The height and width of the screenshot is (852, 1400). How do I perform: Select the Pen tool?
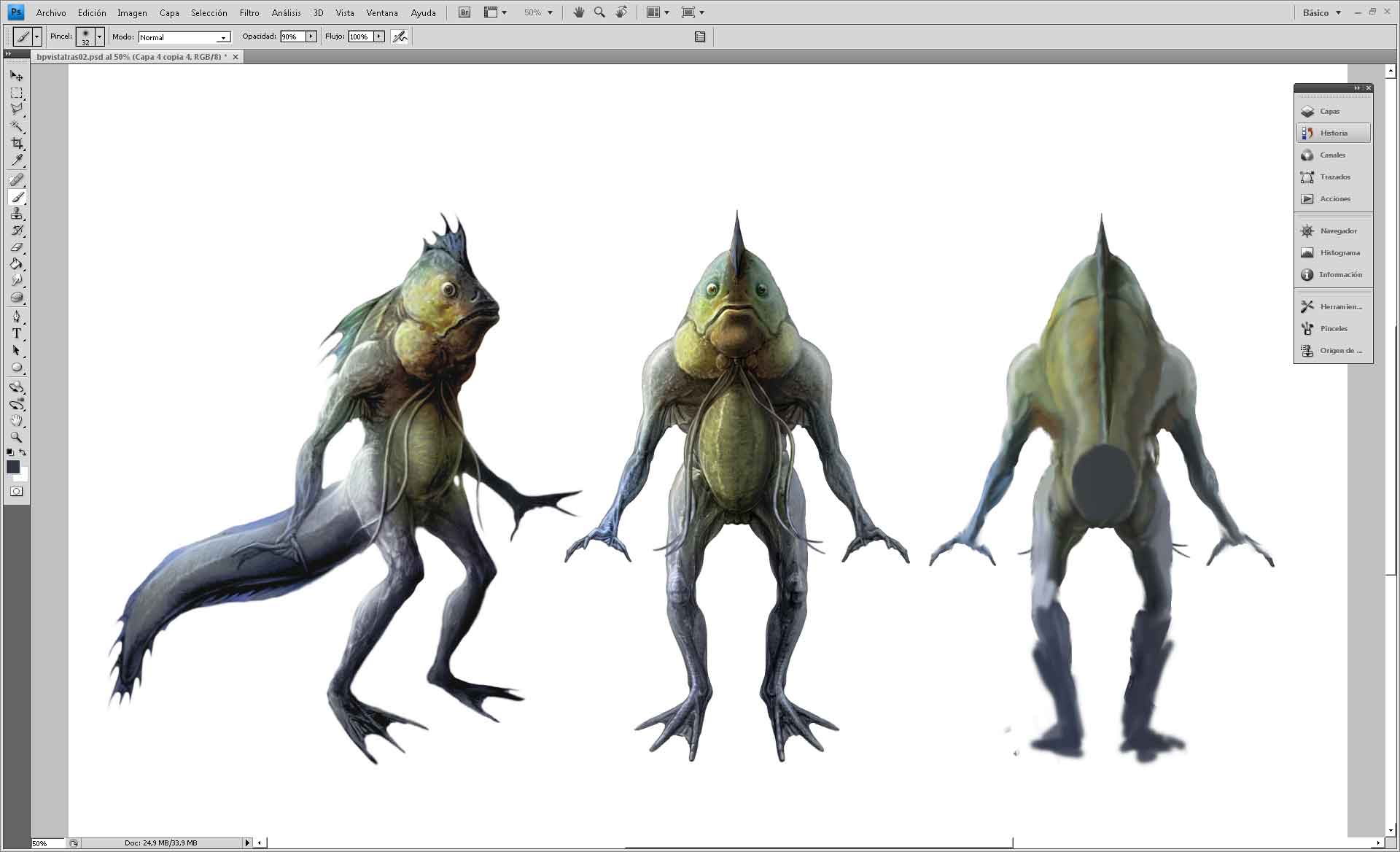tap(16, 317)
